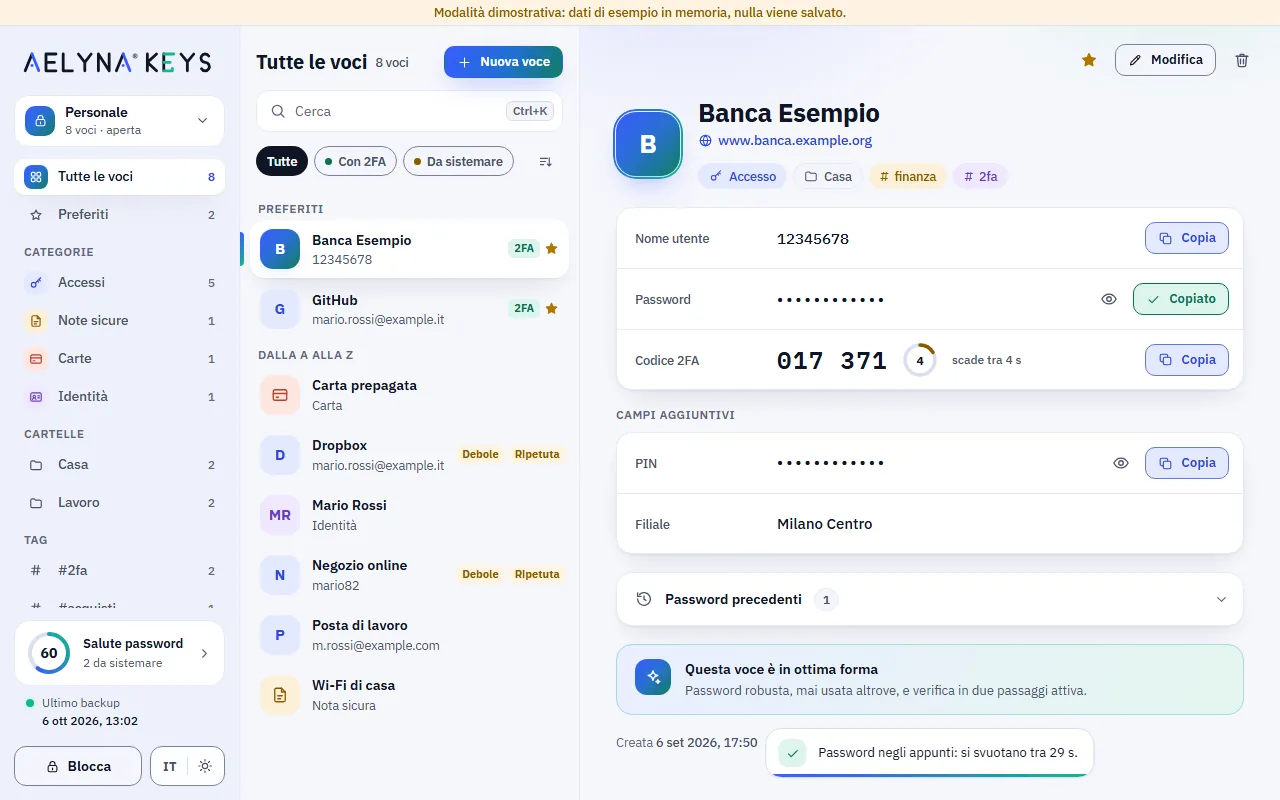
Task: Select the Tutte filter chip
Action: coord(282,161)
